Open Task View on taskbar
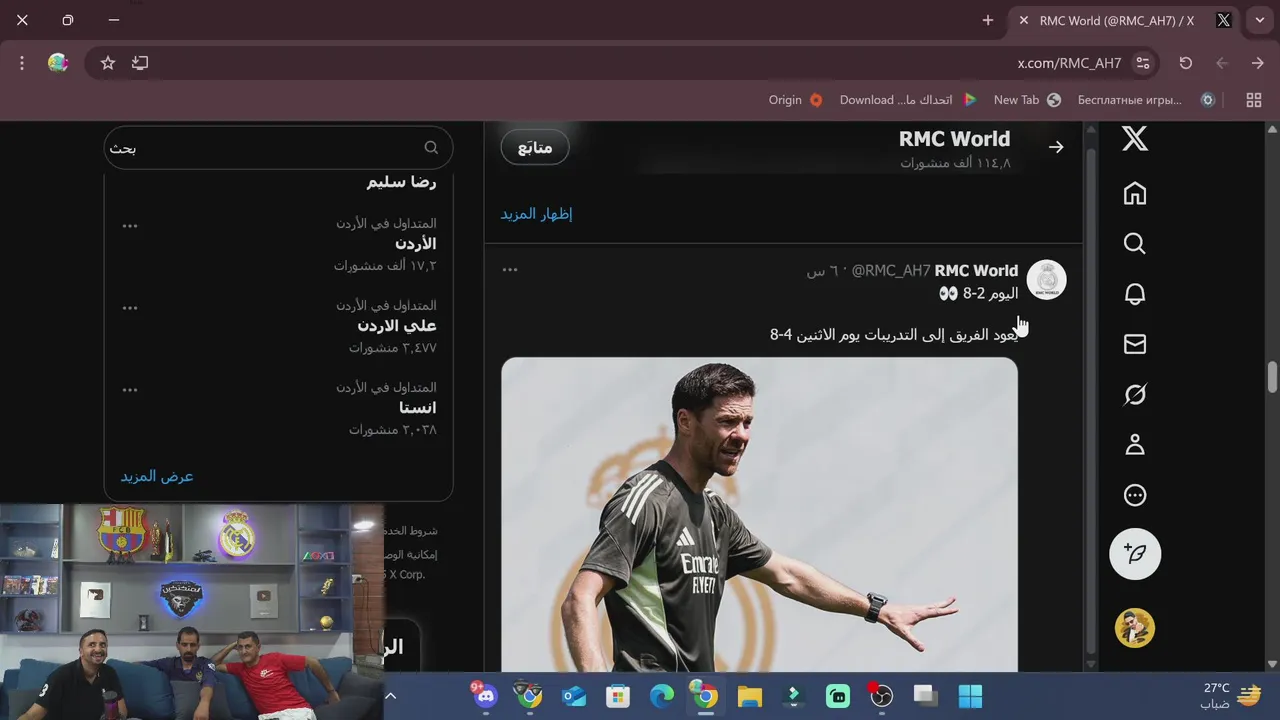This screenshot has height=720, width=1280. [926, 696]
